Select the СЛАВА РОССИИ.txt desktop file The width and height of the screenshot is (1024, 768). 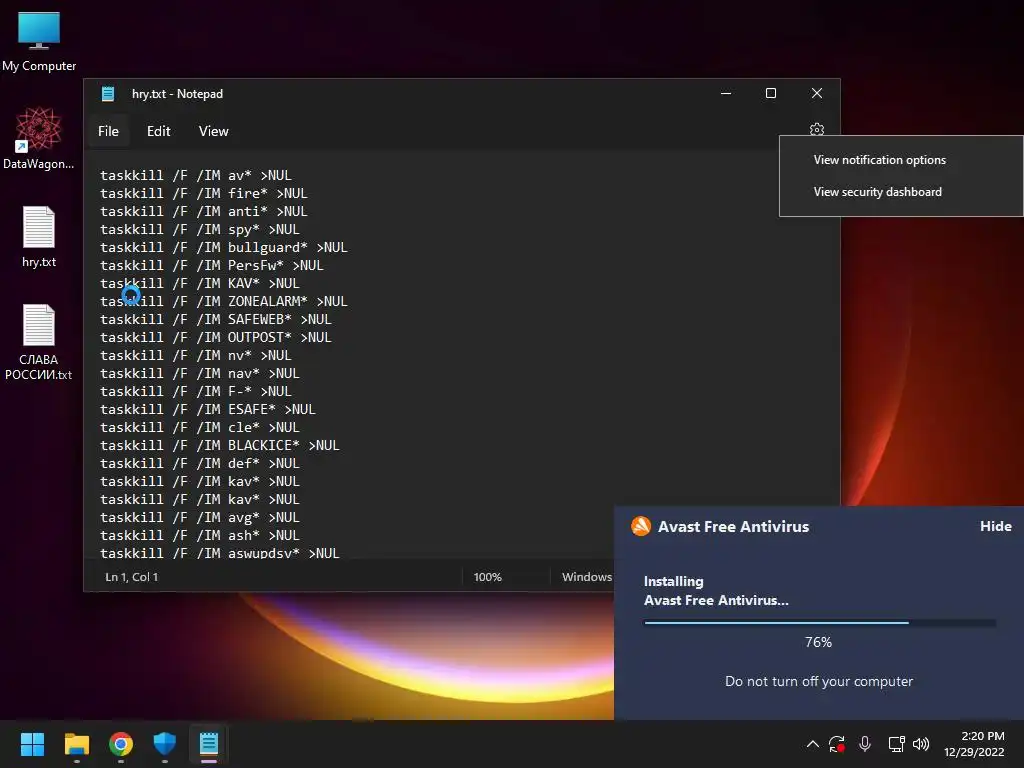tap(39, 342)
